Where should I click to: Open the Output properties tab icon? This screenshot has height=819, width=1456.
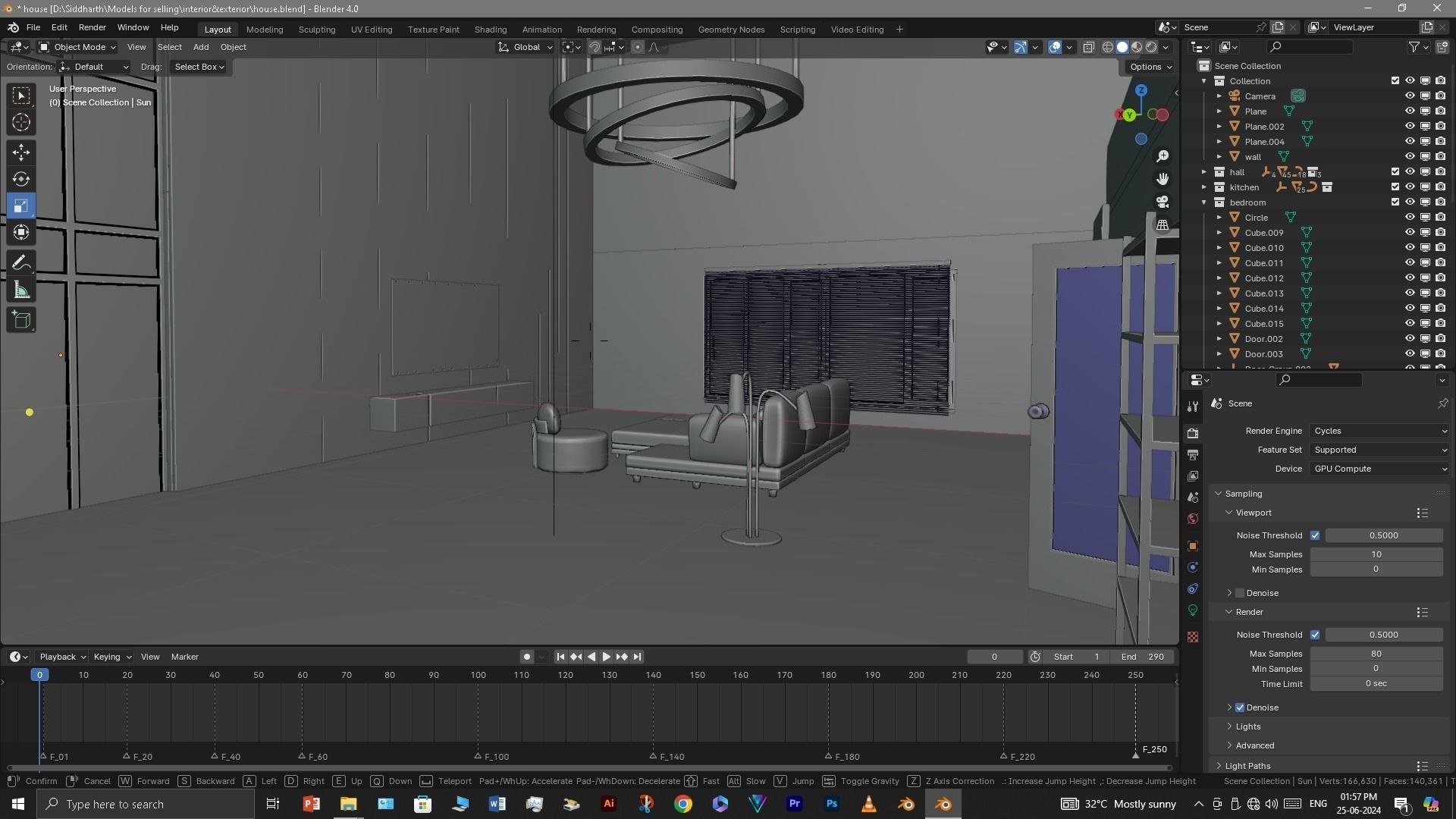[1193, 454]
